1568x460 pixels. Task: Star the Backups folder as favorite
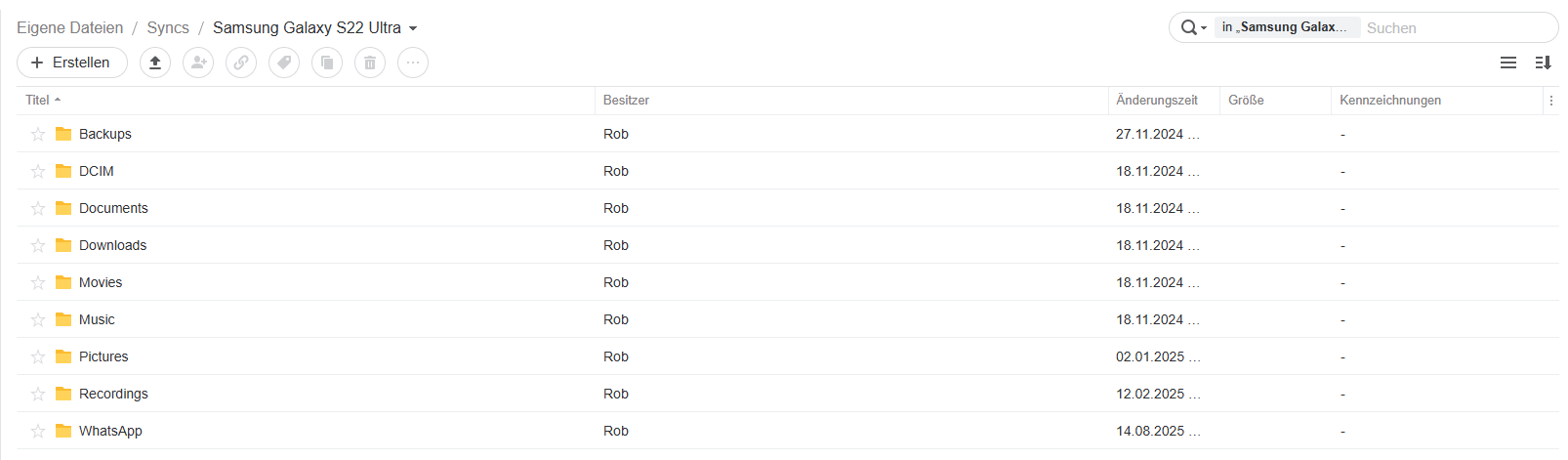pos(38,134)
